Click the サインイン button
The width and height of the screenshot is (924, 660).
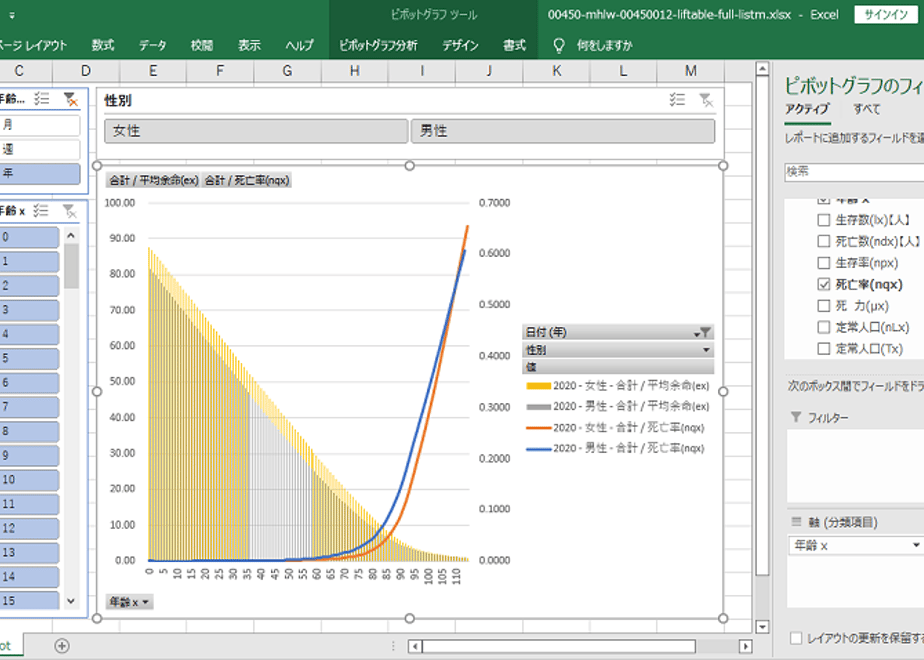tap(887, 14)
